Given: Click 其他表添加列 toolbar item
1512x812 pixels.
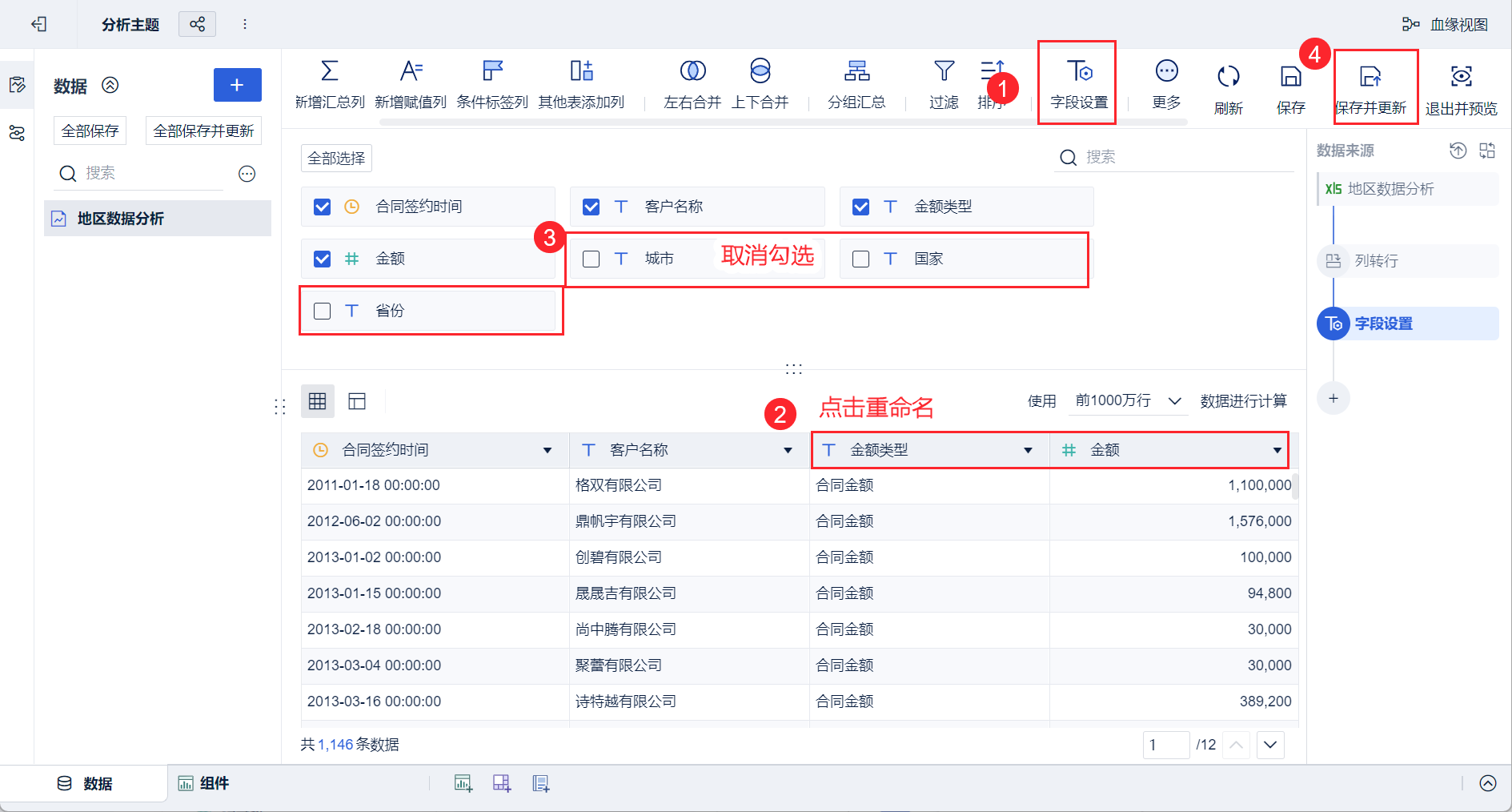Looking at the screenshot, I should click(581, 85).
